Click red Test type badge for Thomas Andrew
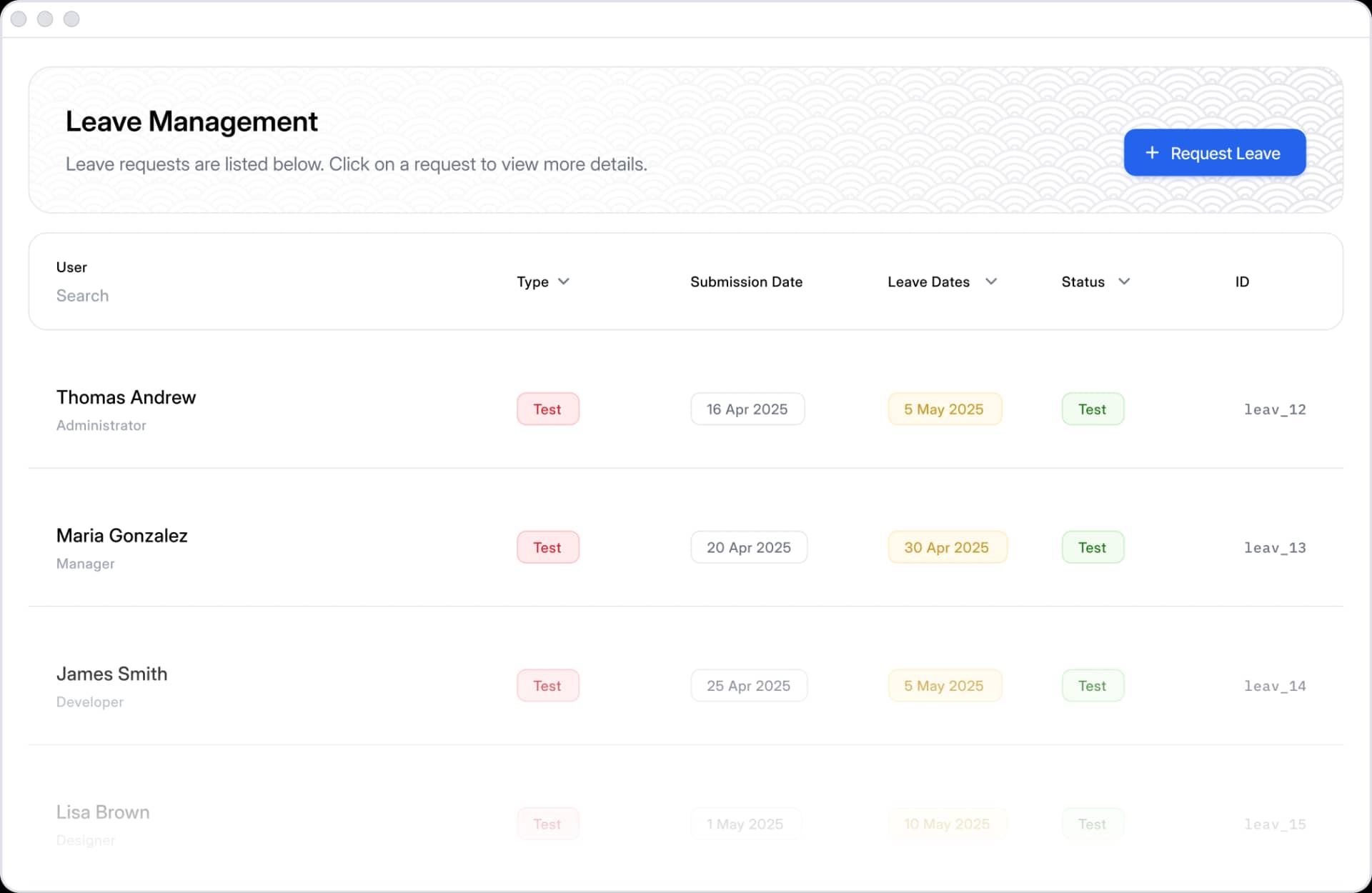The image size is (1372, 893). [x=547, y=409]
